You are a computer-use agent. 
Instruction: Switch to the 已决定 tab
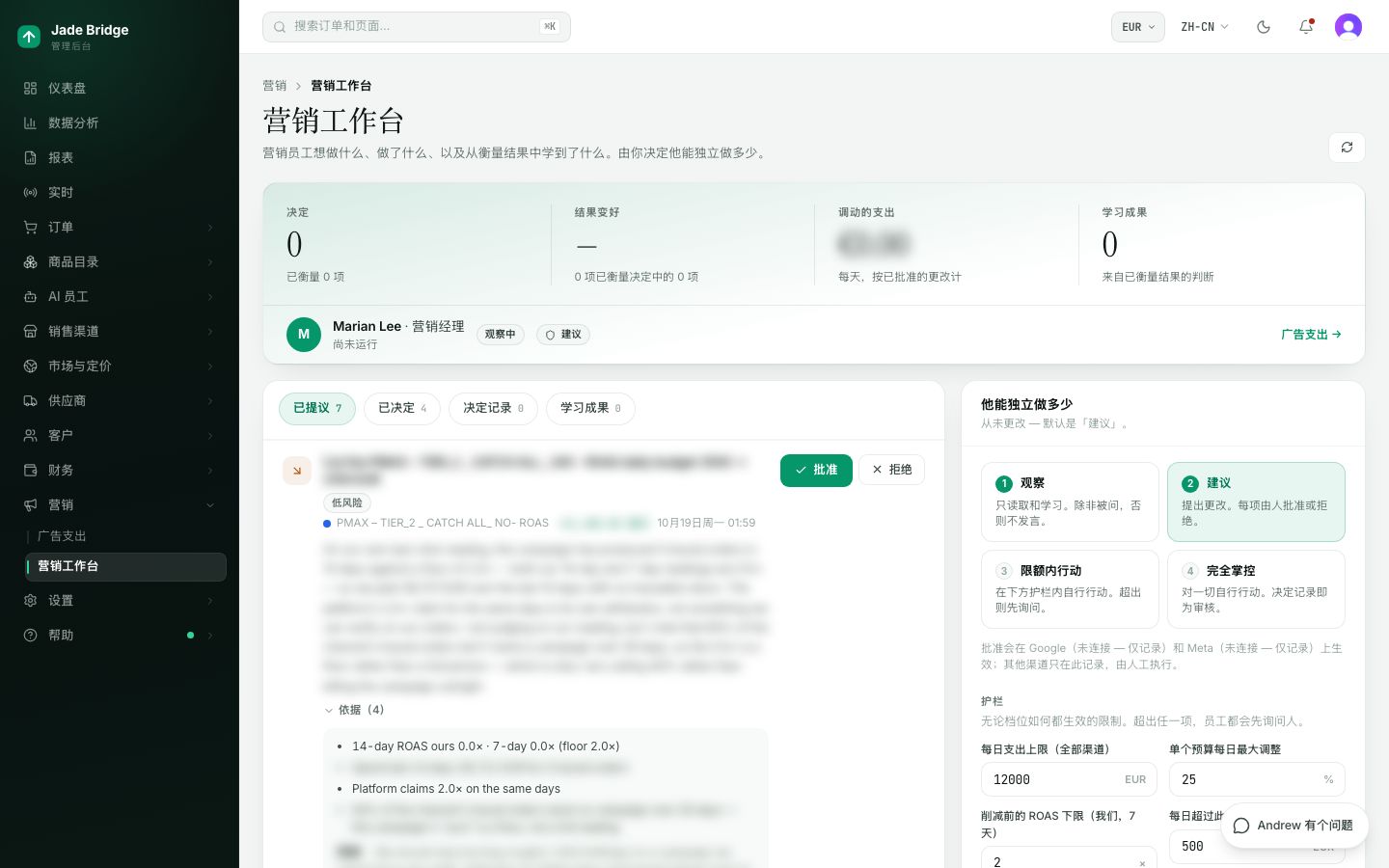click(x=402, y=409)
